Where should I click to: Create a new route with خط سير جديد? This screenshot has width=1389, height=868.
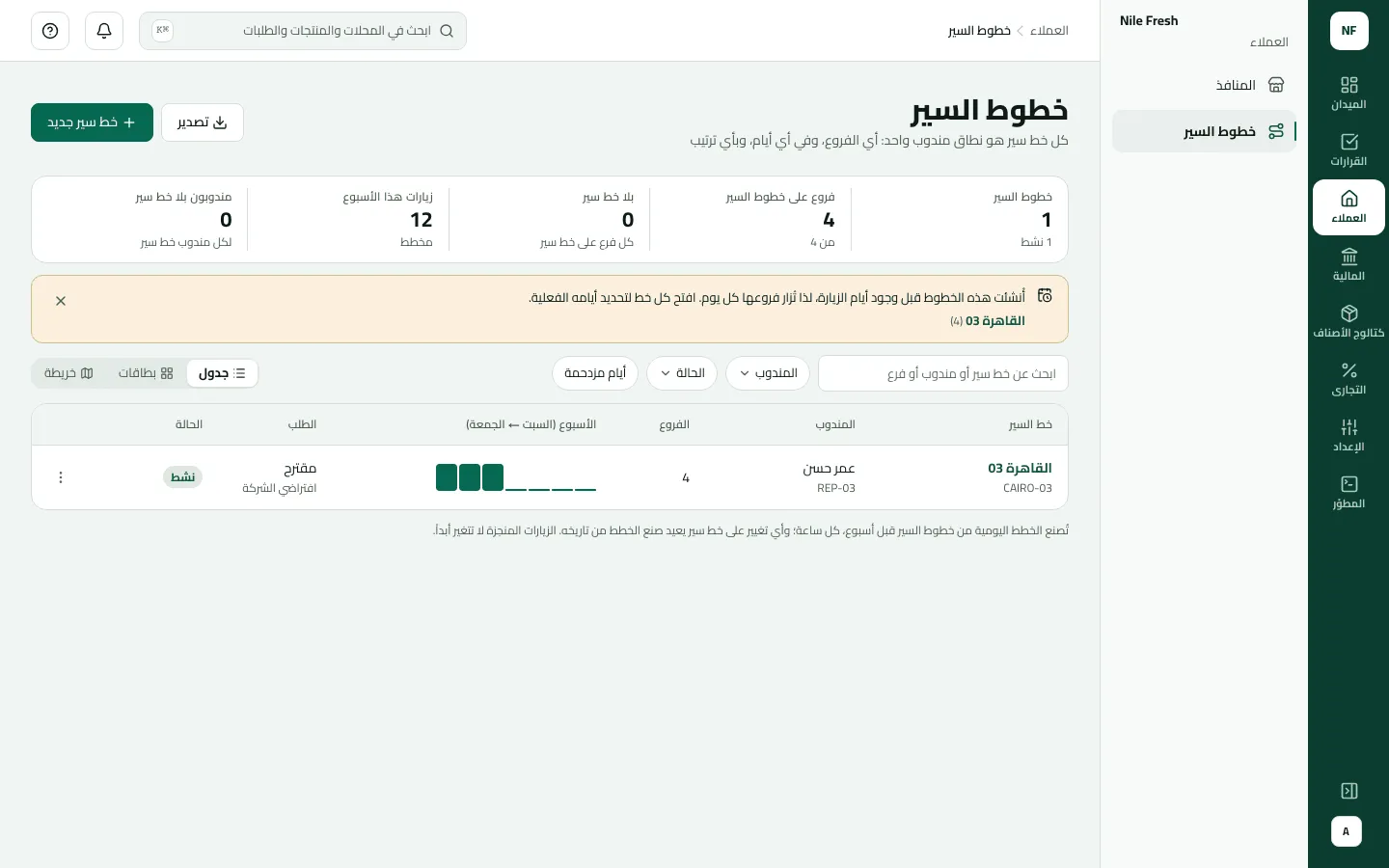tap(92, 122)
